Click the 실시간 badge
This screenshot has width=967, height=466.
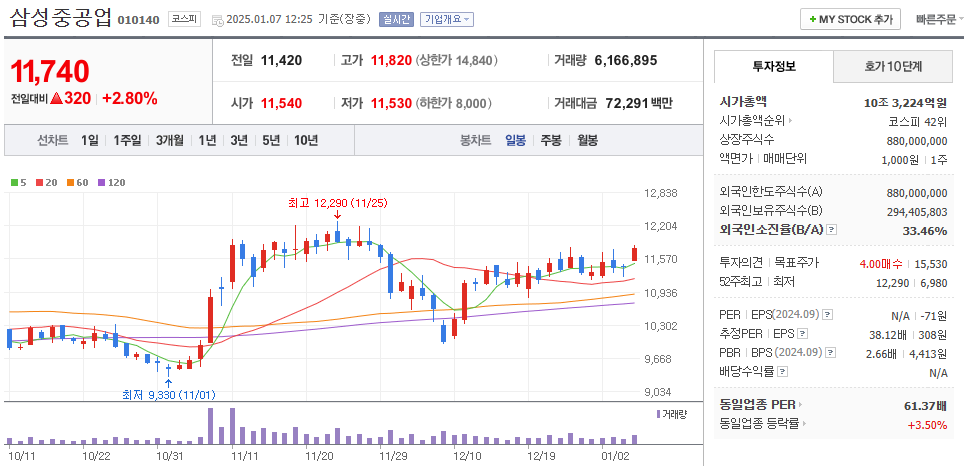point(396,19)
